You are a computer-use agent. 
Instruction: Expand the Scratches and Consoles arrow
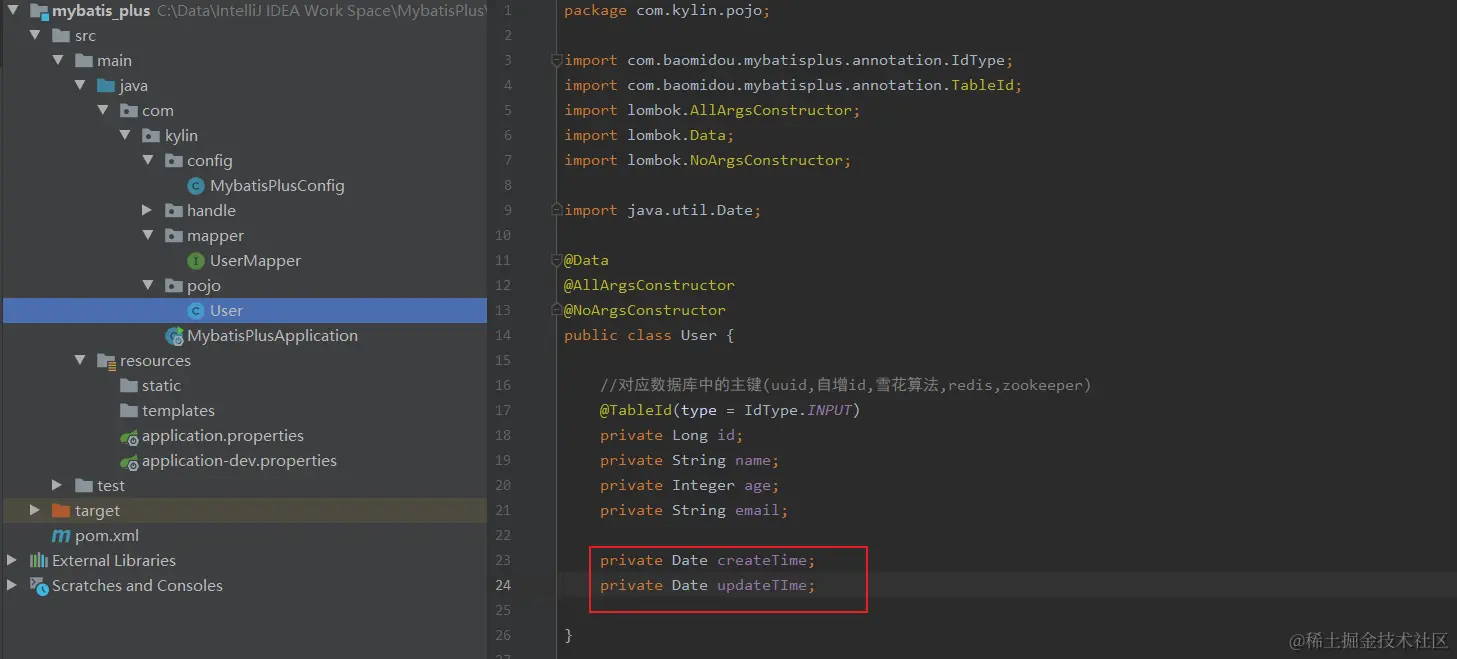click(12, 586)
